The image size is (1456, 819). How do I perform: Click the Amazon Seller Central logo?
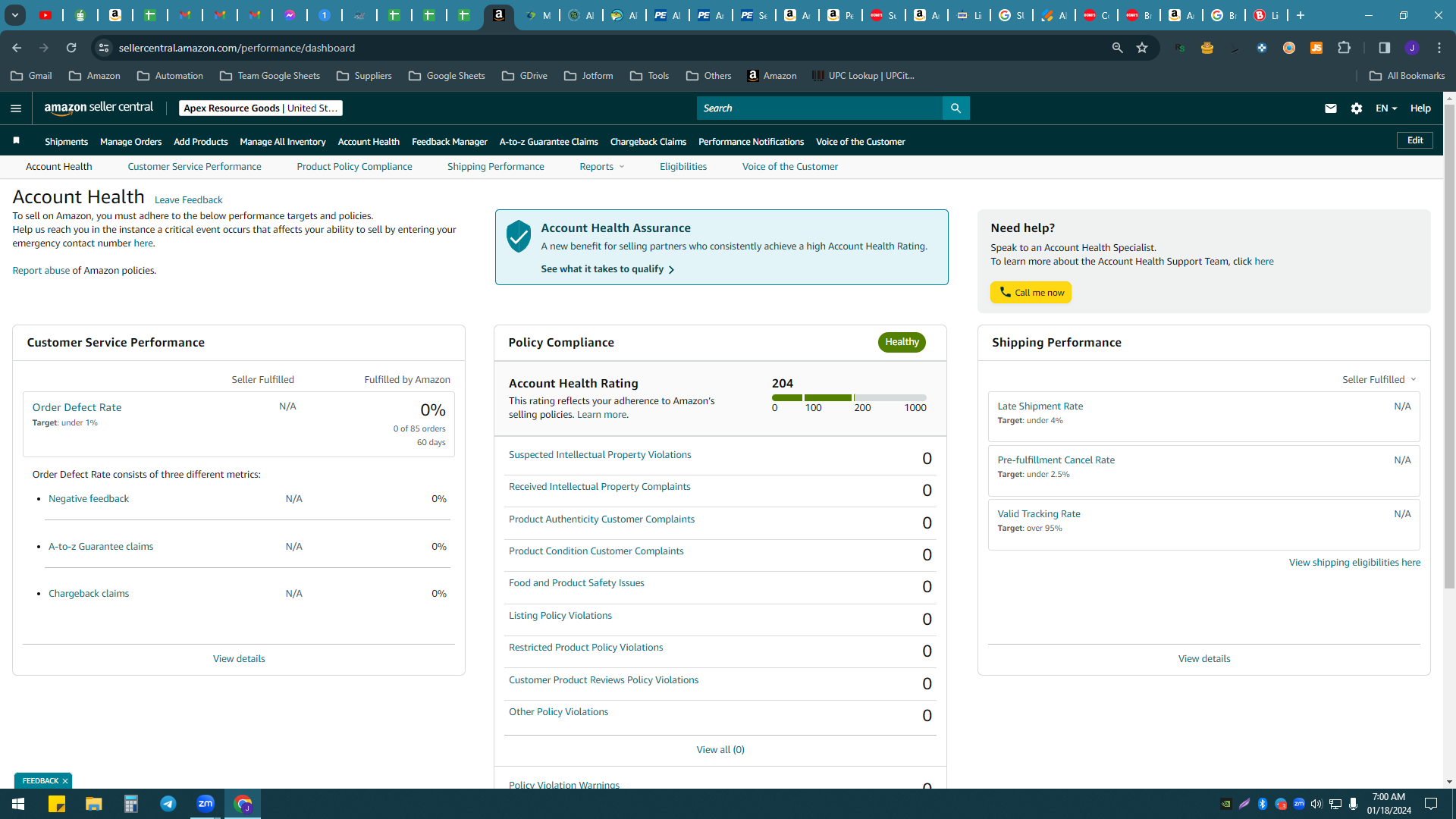click(x=99, y=108)
